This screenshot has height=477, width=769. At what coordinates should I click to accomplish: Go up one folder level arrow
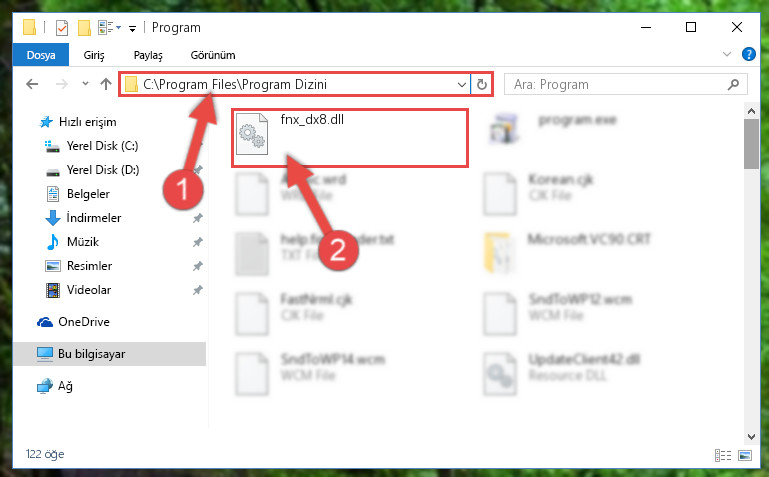(106, 84)
